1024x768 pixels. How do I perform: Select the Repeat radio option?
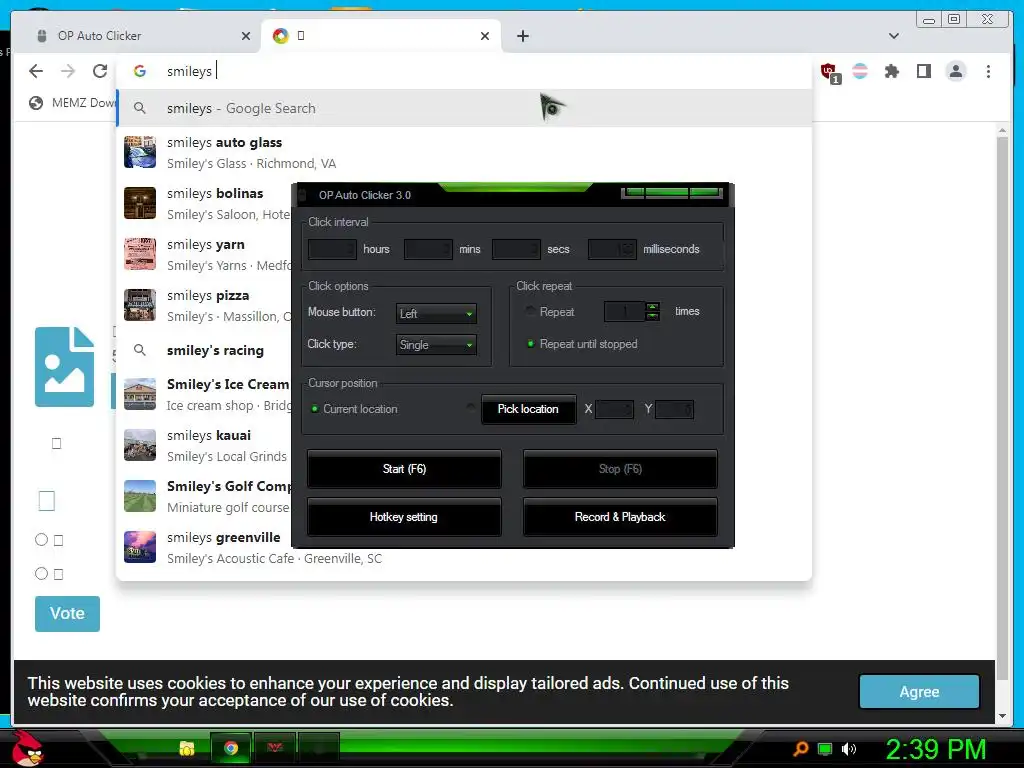[x=530, y=312]
